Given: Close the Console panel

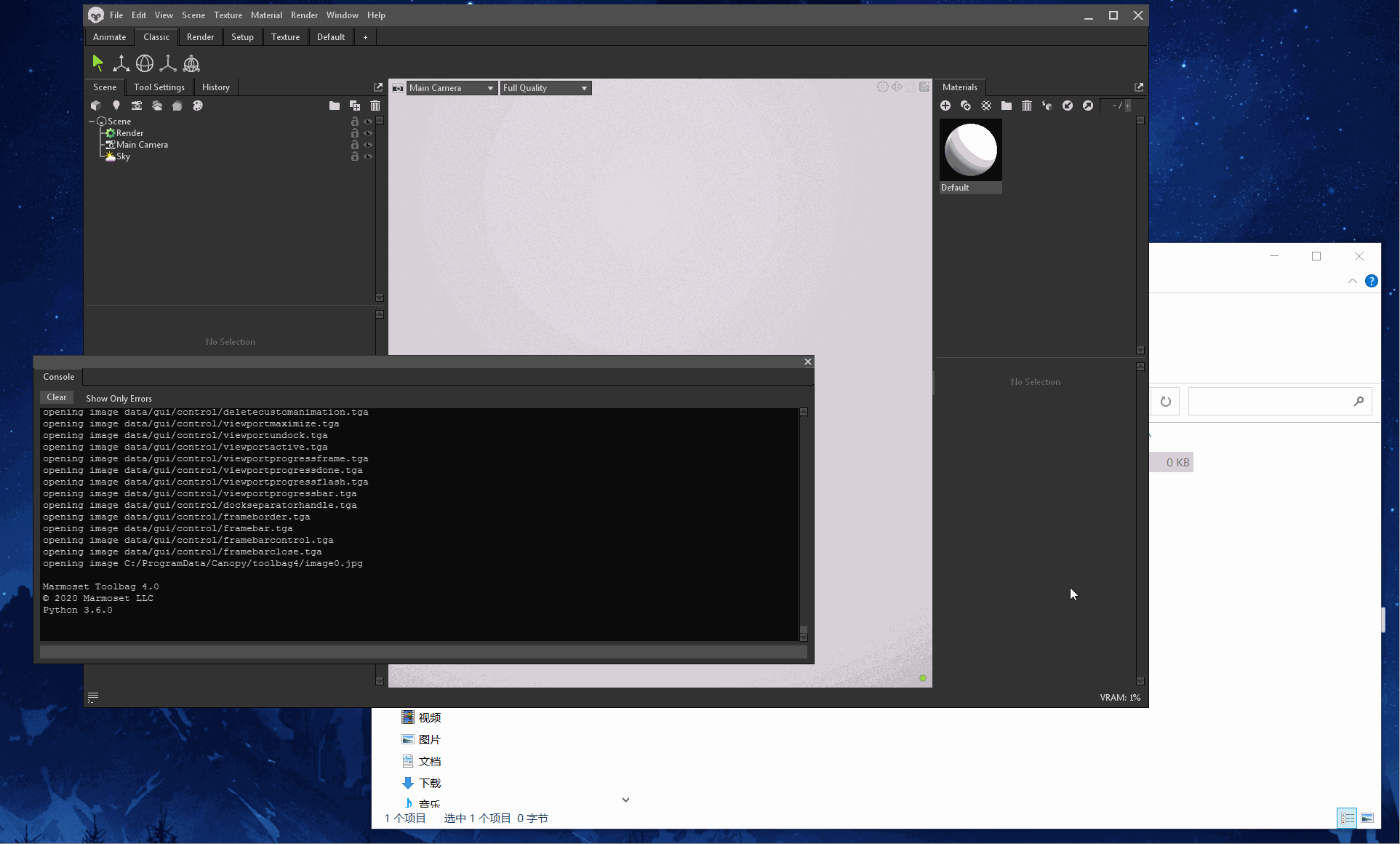Looking at the screenshot, I should [x=807, y=362].
